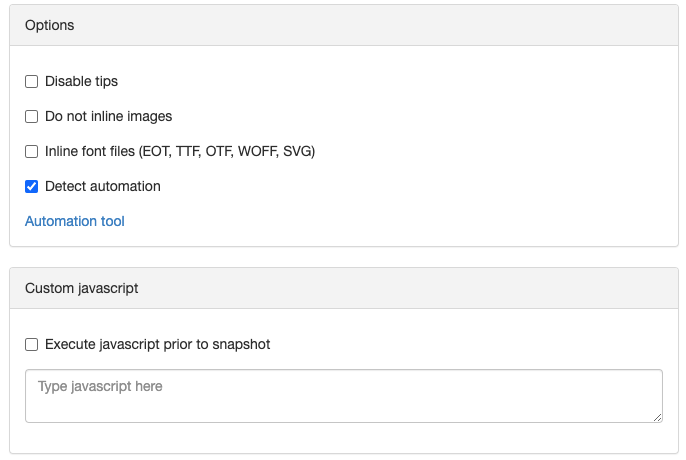This screenshot has height=460, width=686.
Task: Click the Custom javascript panel heading
Action: pyautogui.click(x=81, y=288)
